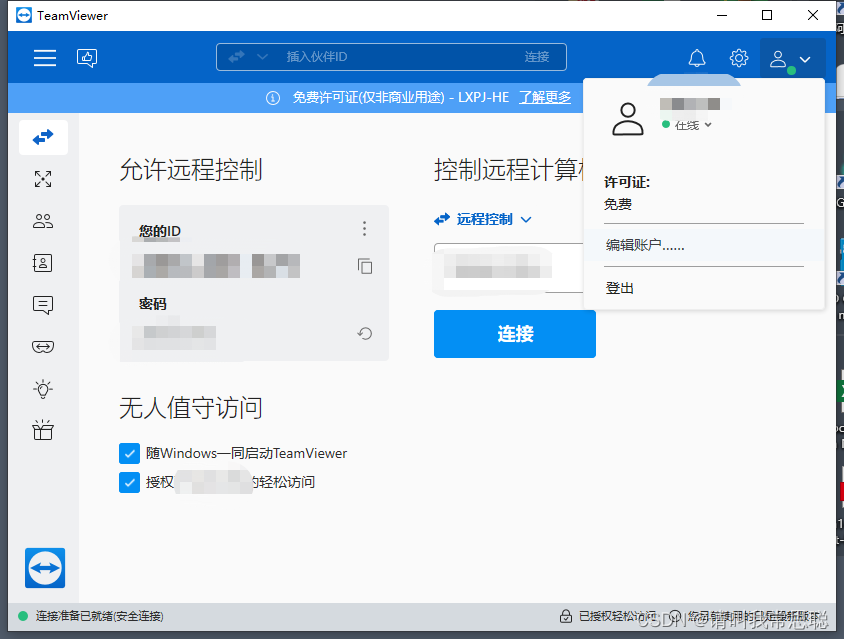This screenshot has height=639, width=844.
Task: Click the feedback thumbs-up icon
Action: pyautogui.click(x=87, y=58)
